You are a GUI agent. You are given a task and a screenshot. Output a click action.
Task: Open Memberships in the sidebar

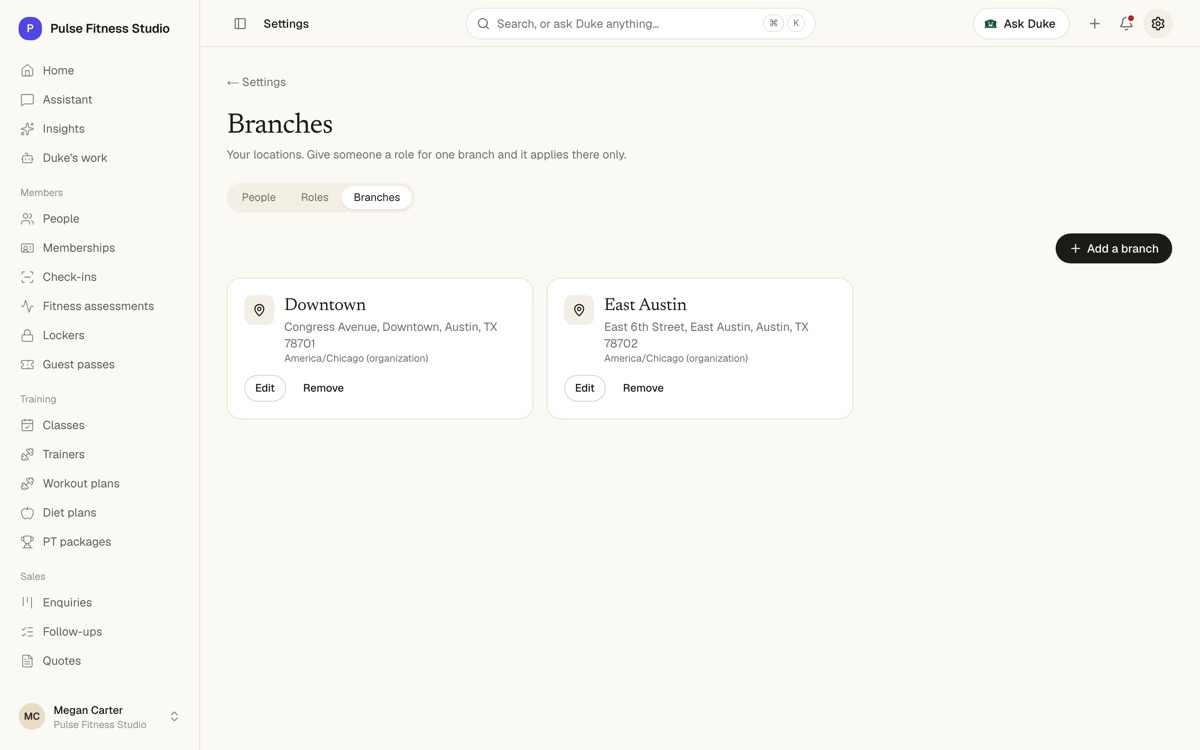click(x=100, y=248)
